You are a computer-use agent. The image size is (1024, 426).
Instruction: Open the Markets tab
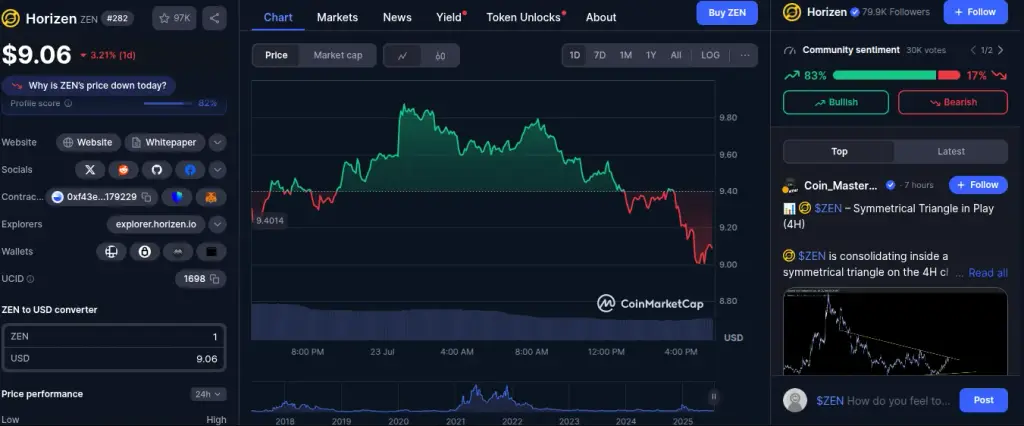point(338,18)
